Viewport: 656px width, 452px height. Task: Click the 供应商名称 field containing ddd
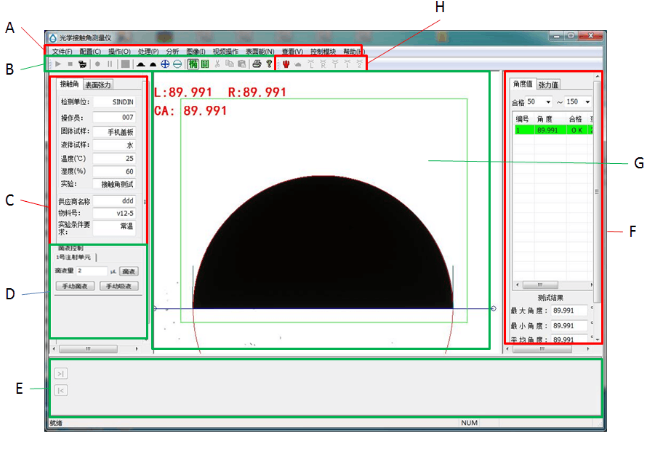click(x=114, y=201)
